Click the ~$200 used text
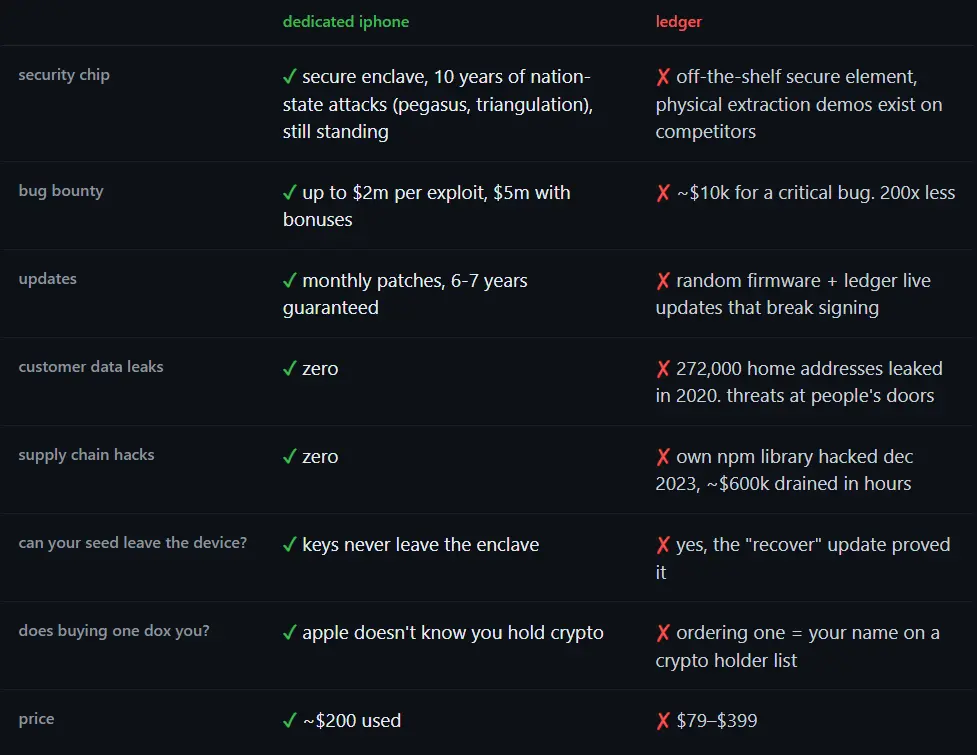 pos(352,721)
